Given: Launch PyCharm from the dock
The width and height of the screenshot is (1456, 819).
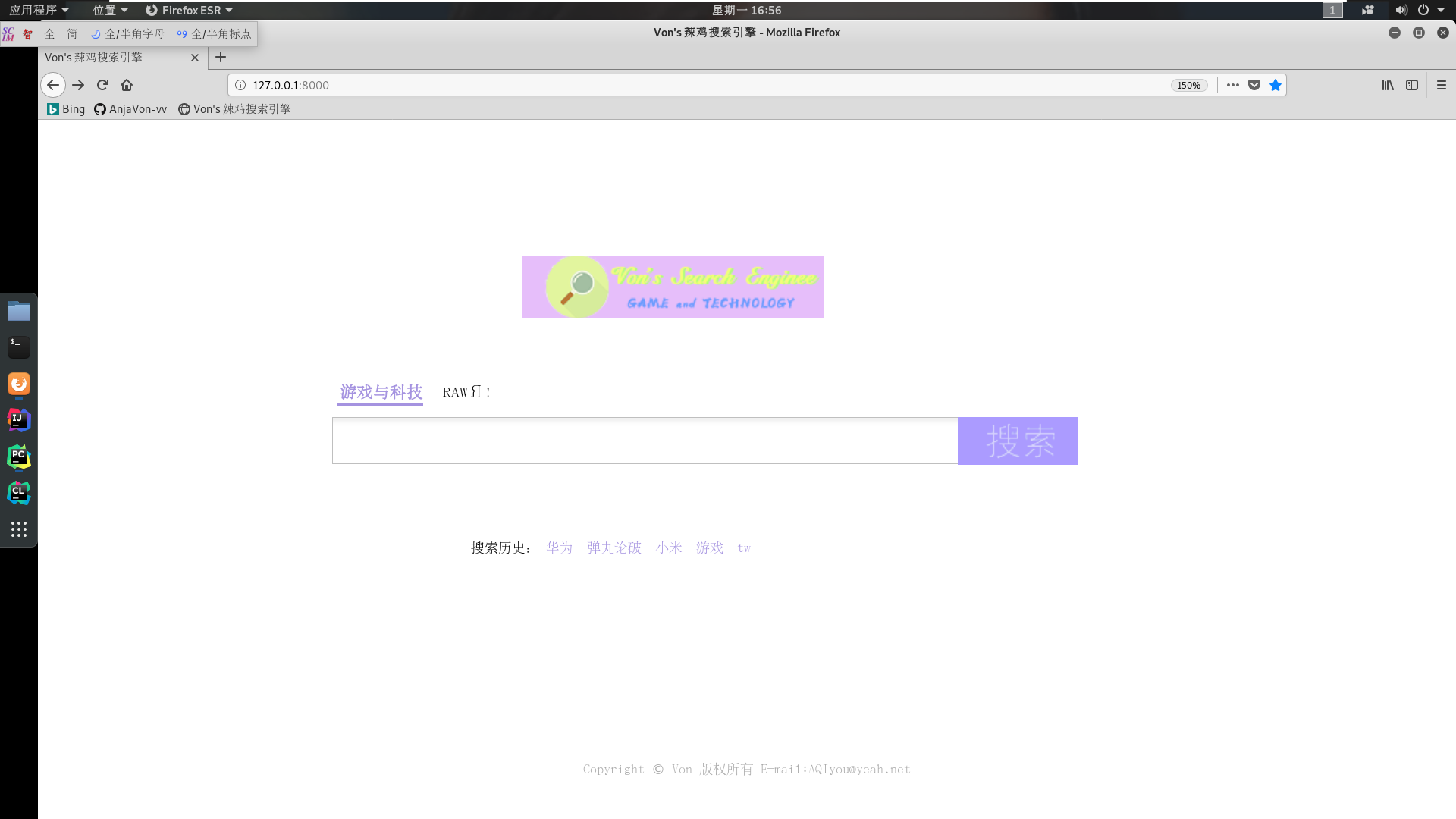Looking at the screenshot, I should coord(18,457).
